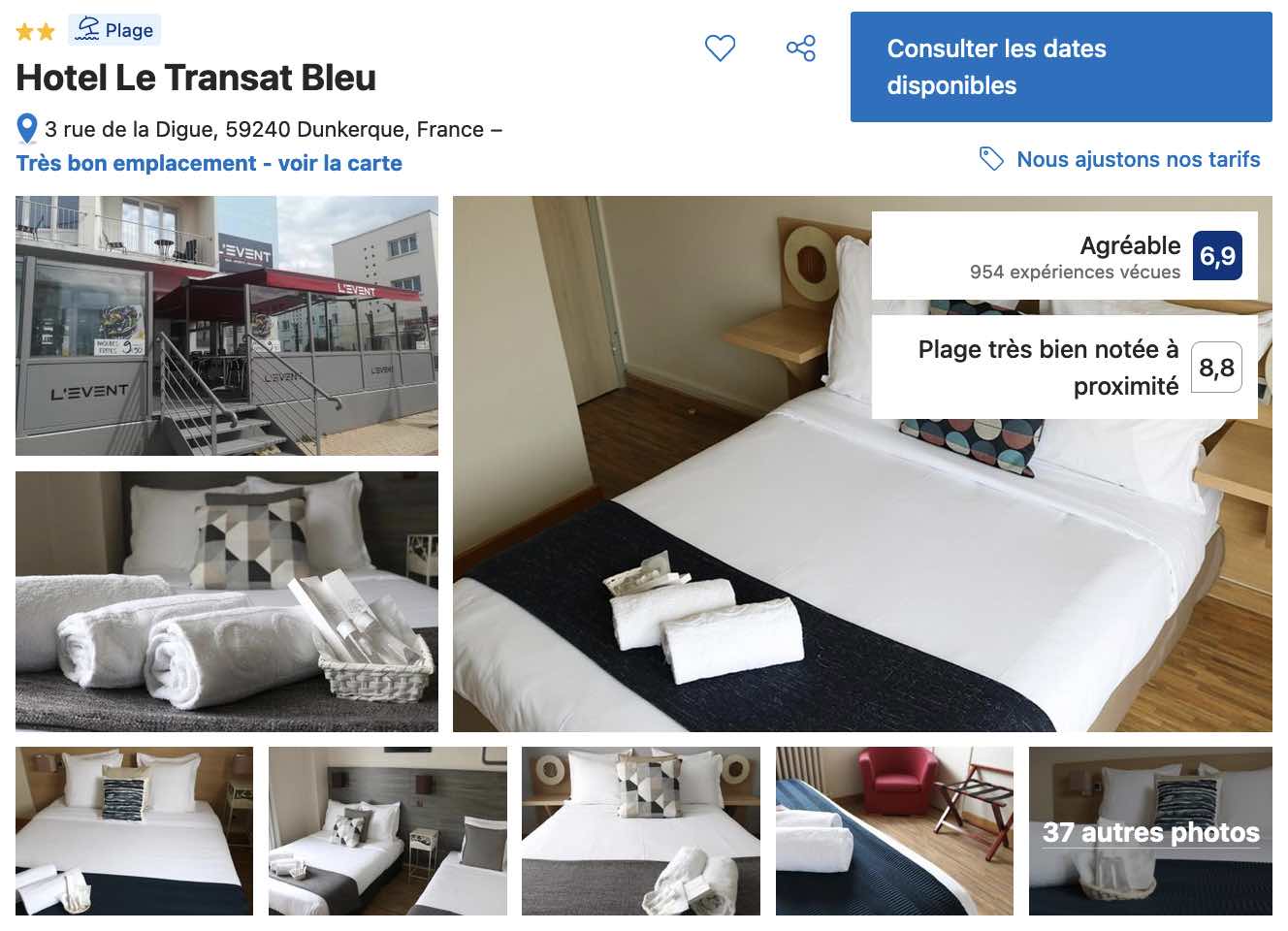Open 'Nous ajustons nos tarifs' link
The height and width of the screenshot is (931, 1288).
(x=1139, y=159)
